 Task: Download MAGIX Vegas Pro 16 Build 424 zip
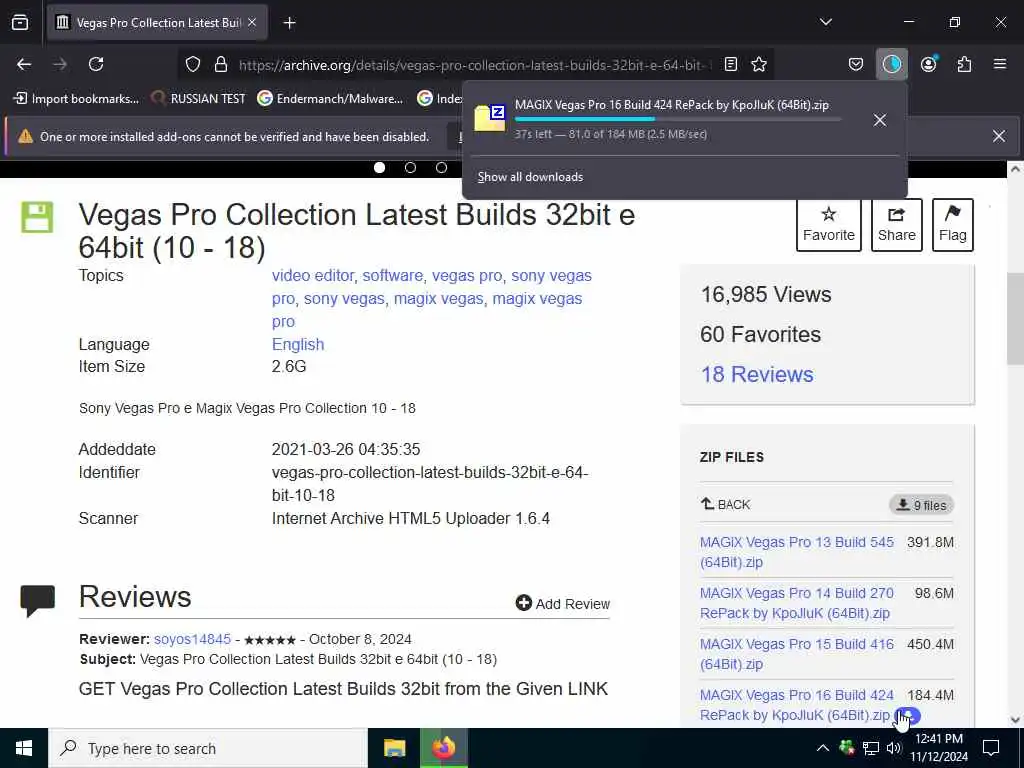pyautogui.click(x=797, y=705)
